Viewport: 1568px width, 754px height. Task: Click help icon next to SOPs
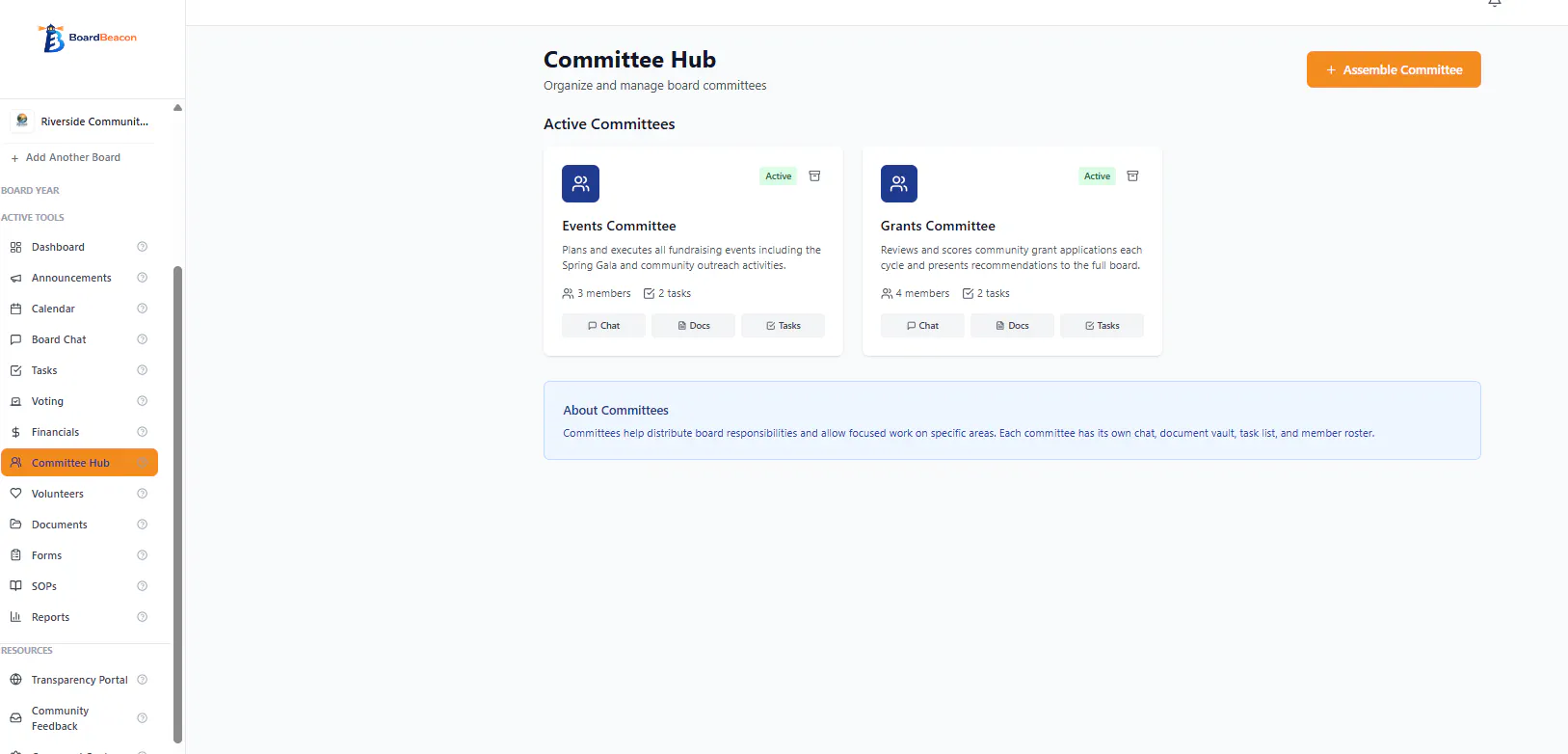tap(143, 586)
